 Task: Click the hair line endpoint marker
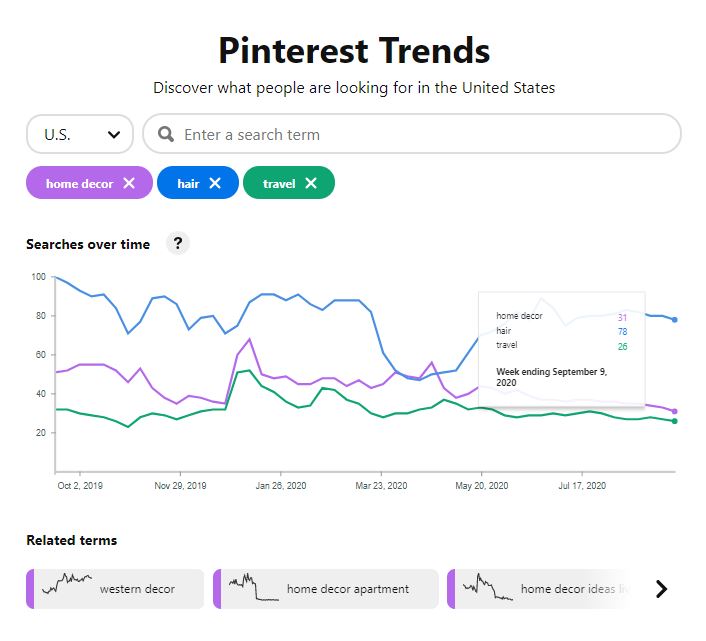point(675,320)
